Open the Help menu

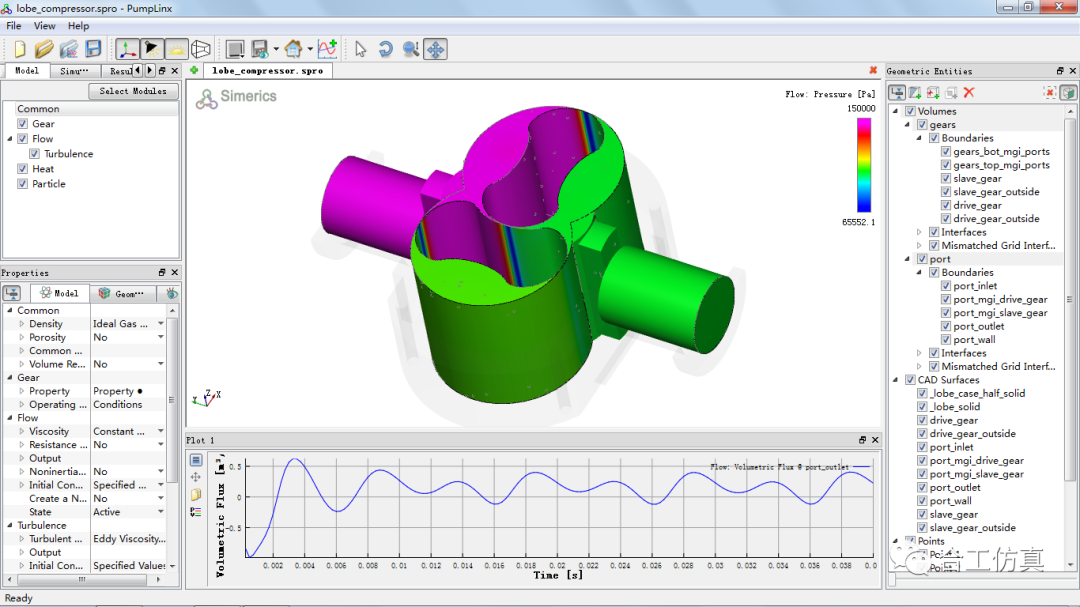[79, 25]
